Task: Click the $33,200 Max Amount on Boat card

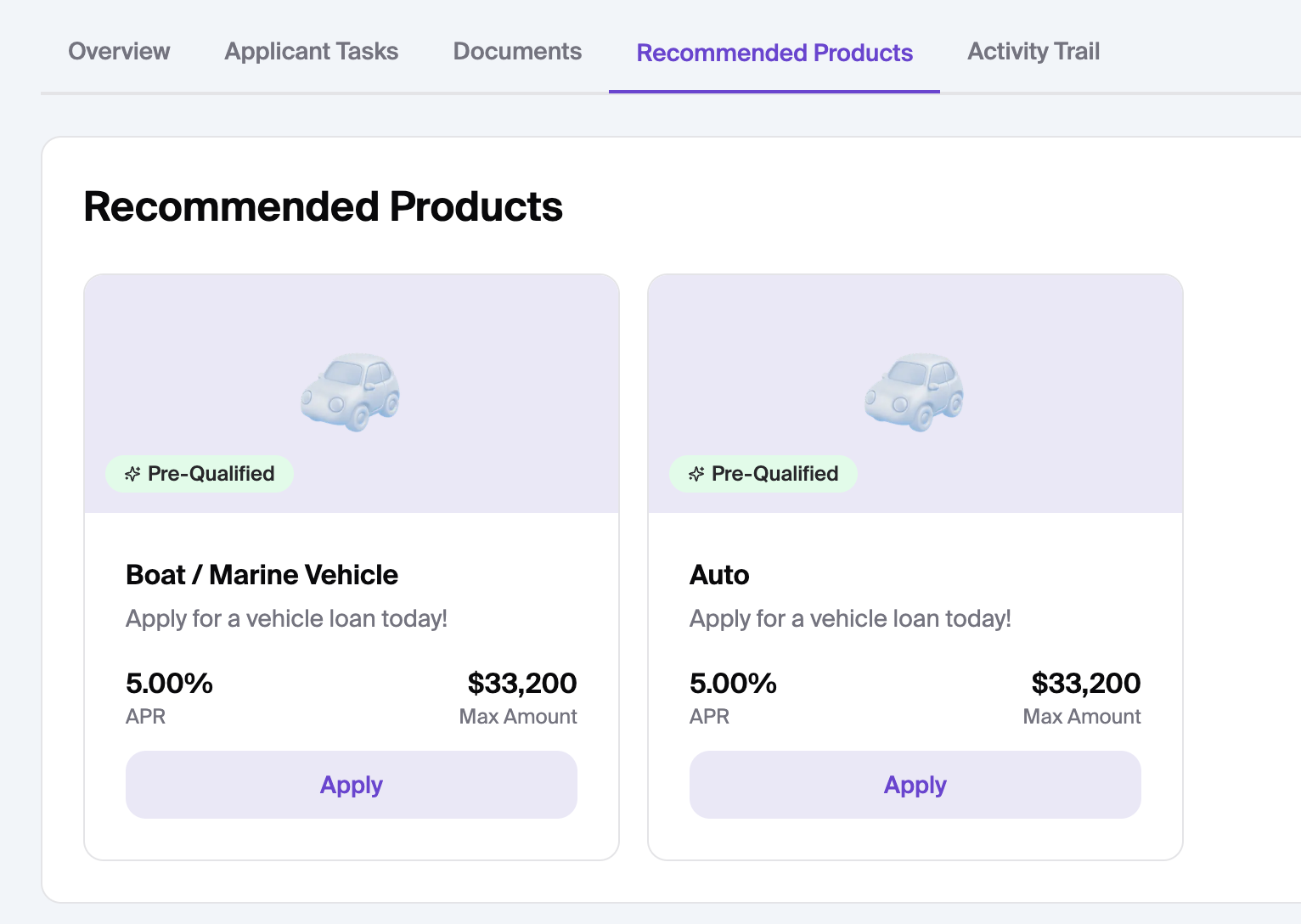Action: tap(522, 683)
